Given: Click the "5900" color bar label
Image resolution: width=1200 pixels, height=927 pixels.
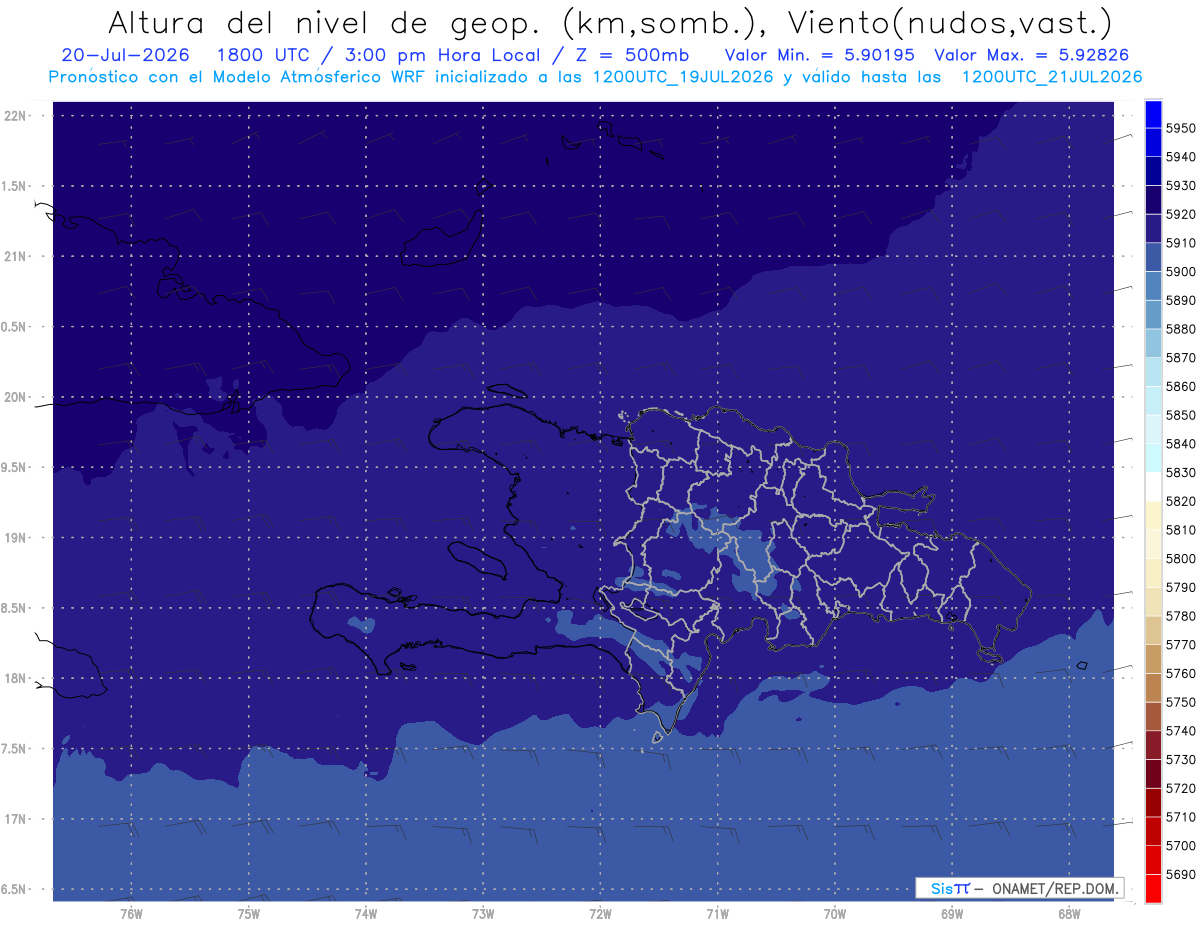Looking at the screenshot, I should [1181, 272].
